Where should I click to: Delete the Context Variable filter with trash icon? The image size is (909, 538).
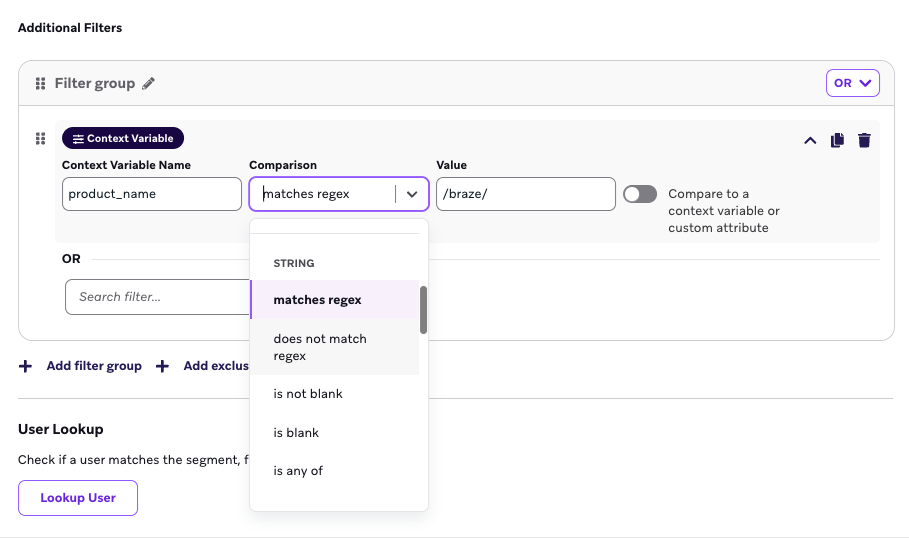tap(864, 140)
